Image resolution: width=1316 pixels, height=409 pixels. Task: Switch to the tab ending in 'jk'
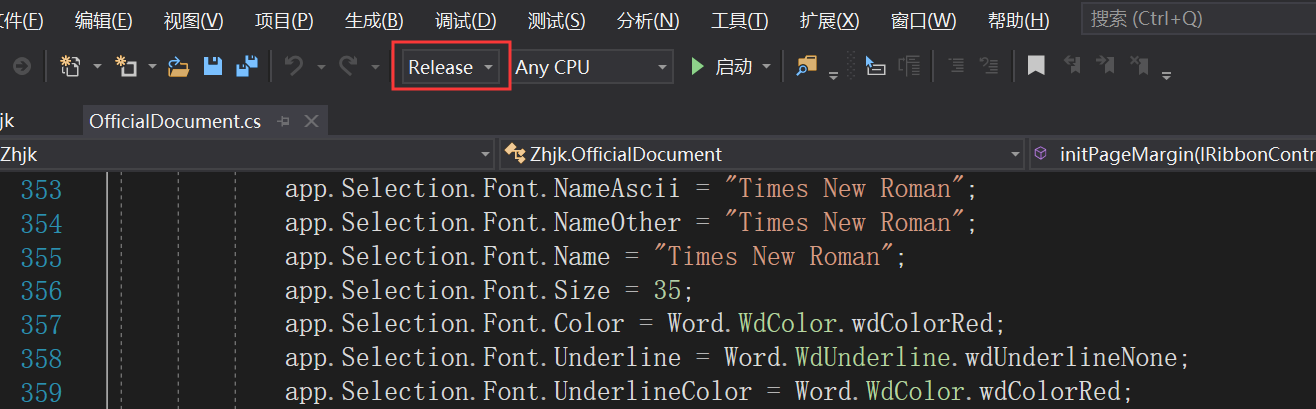click(x=8, y=121)
